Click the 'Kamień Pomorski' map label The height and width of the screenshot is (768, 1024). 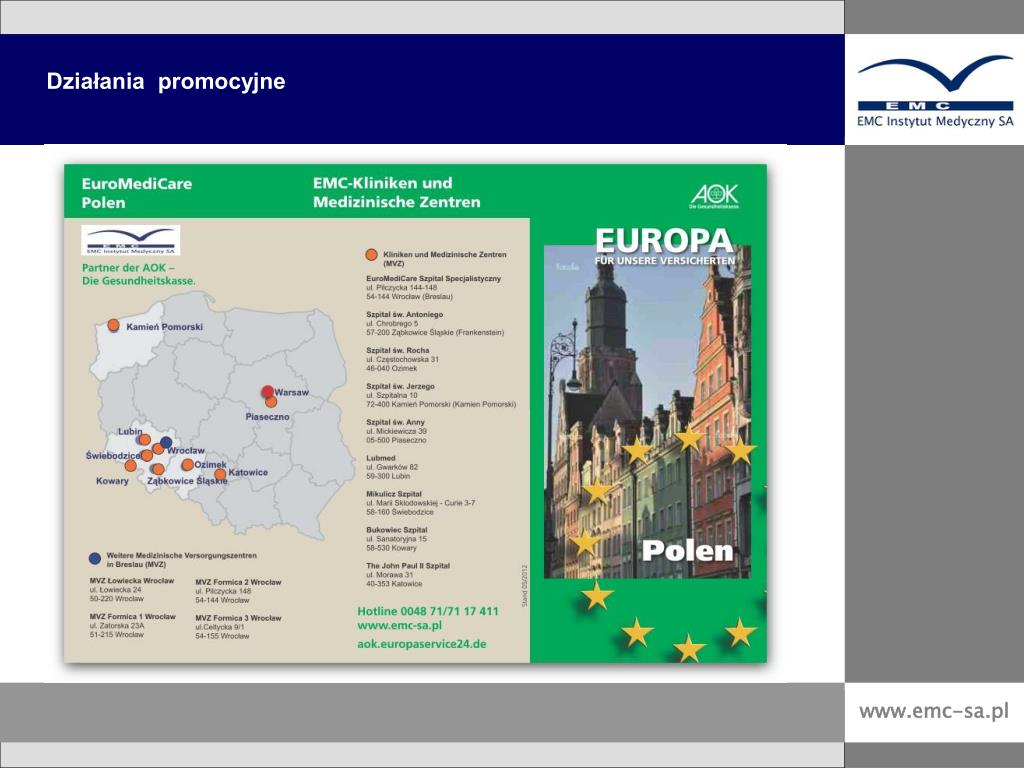pos(165,327)
